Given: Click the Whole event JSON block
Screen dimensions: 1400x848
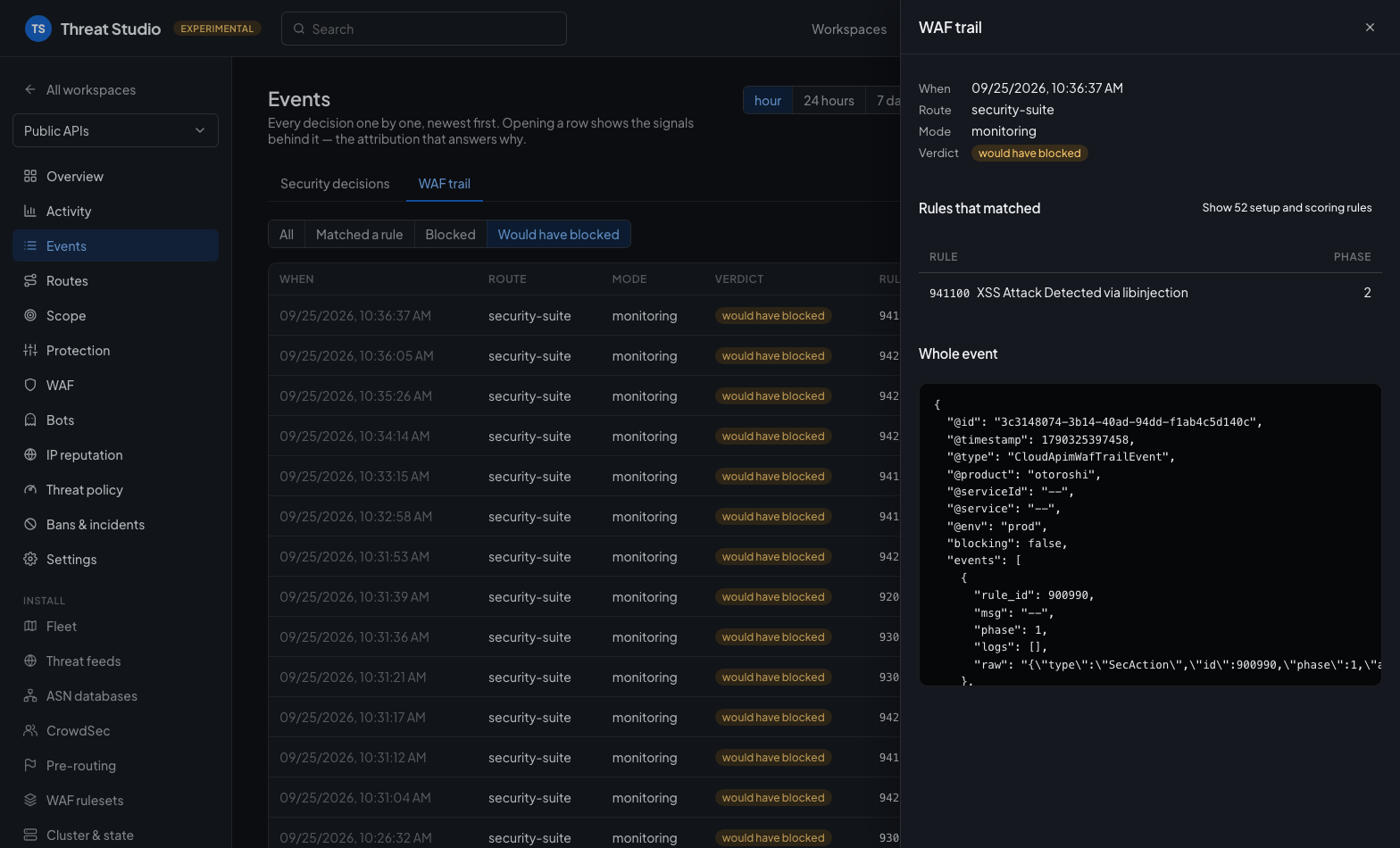Looking at the screenshot, I should [1150, 535].
